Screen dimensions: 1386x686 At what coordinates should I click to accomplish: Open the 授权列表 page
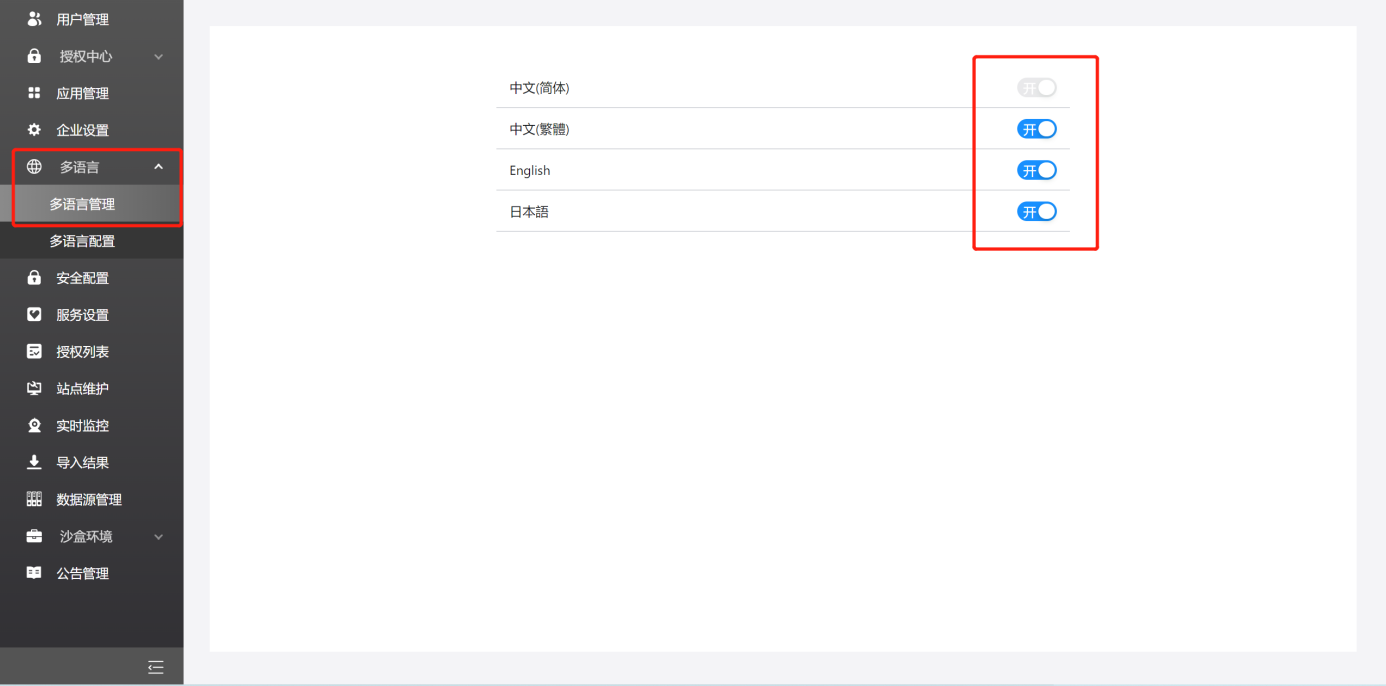pos(84,351)
